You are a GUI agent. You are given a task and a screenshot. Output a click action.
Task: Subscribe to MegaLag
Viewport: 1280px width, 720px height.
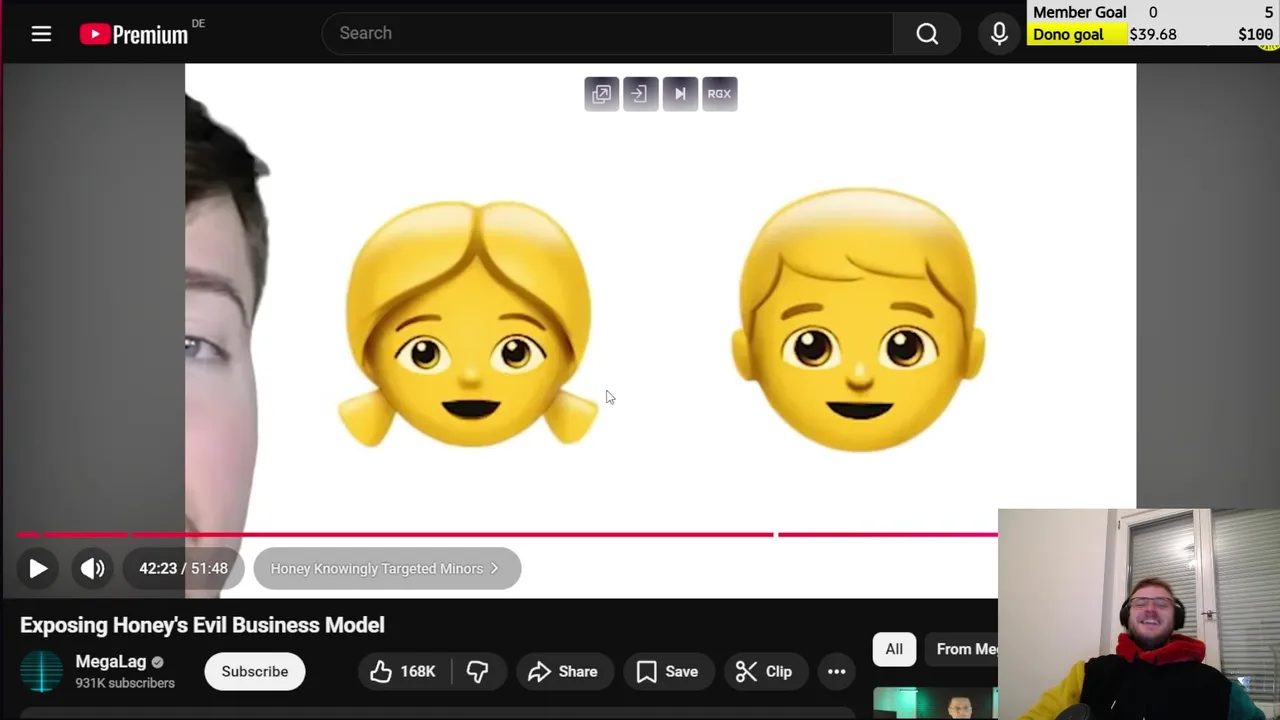(254, 671)
